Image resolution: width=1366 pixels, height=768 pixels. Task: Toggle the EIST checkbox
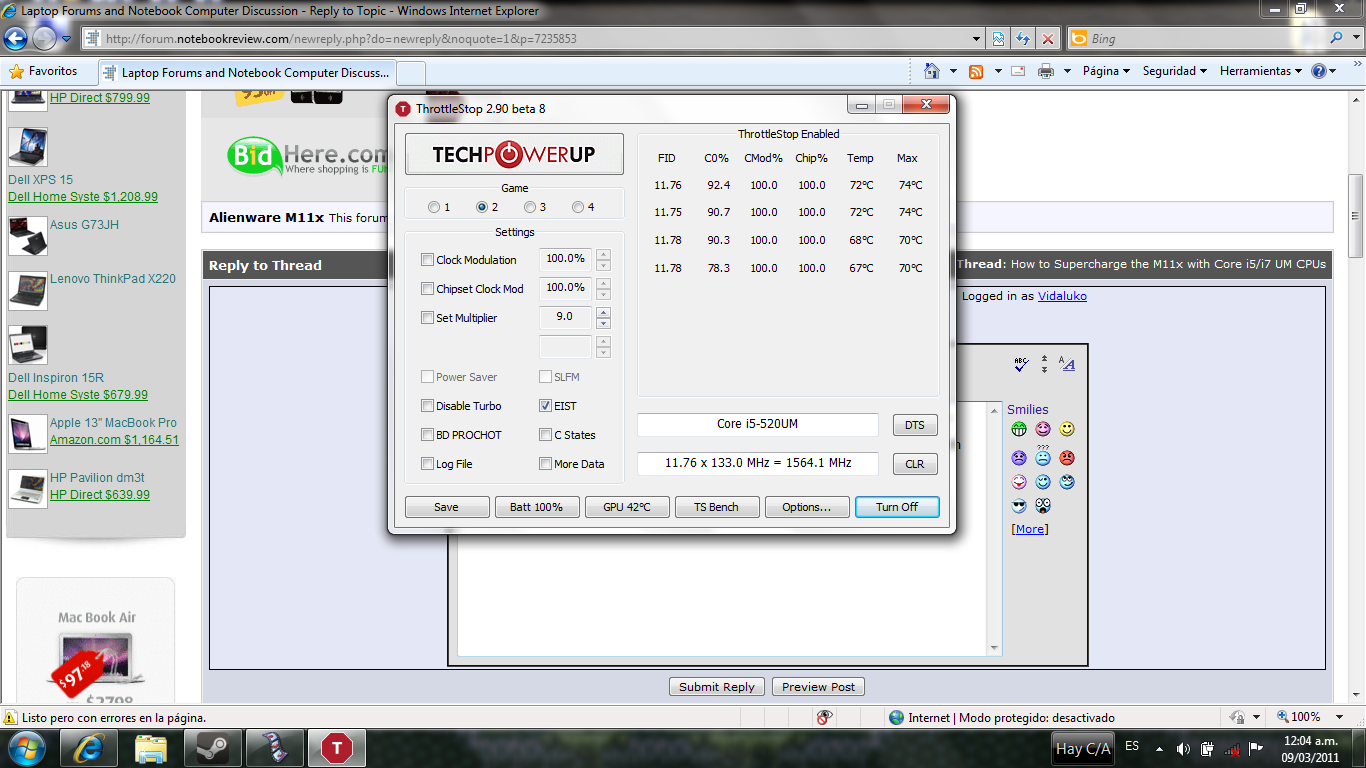pos(545,406)
